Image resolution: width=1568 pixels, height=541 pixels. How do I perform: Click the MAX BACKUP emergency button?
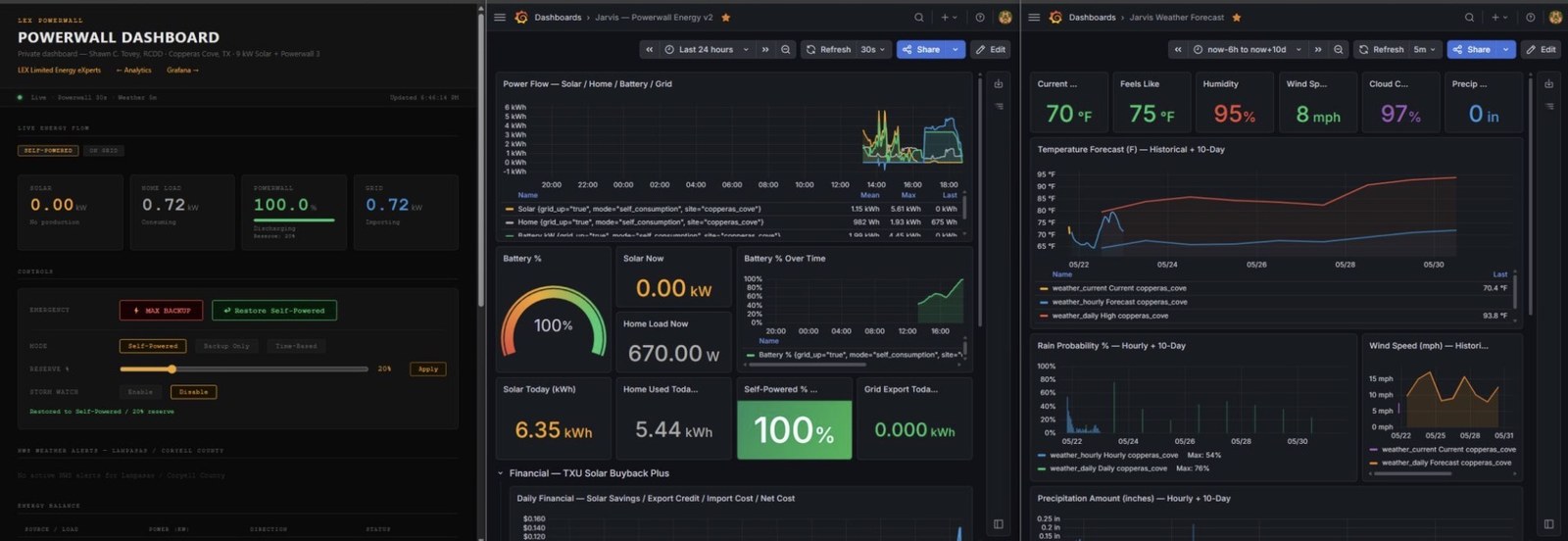coord(162,311)
